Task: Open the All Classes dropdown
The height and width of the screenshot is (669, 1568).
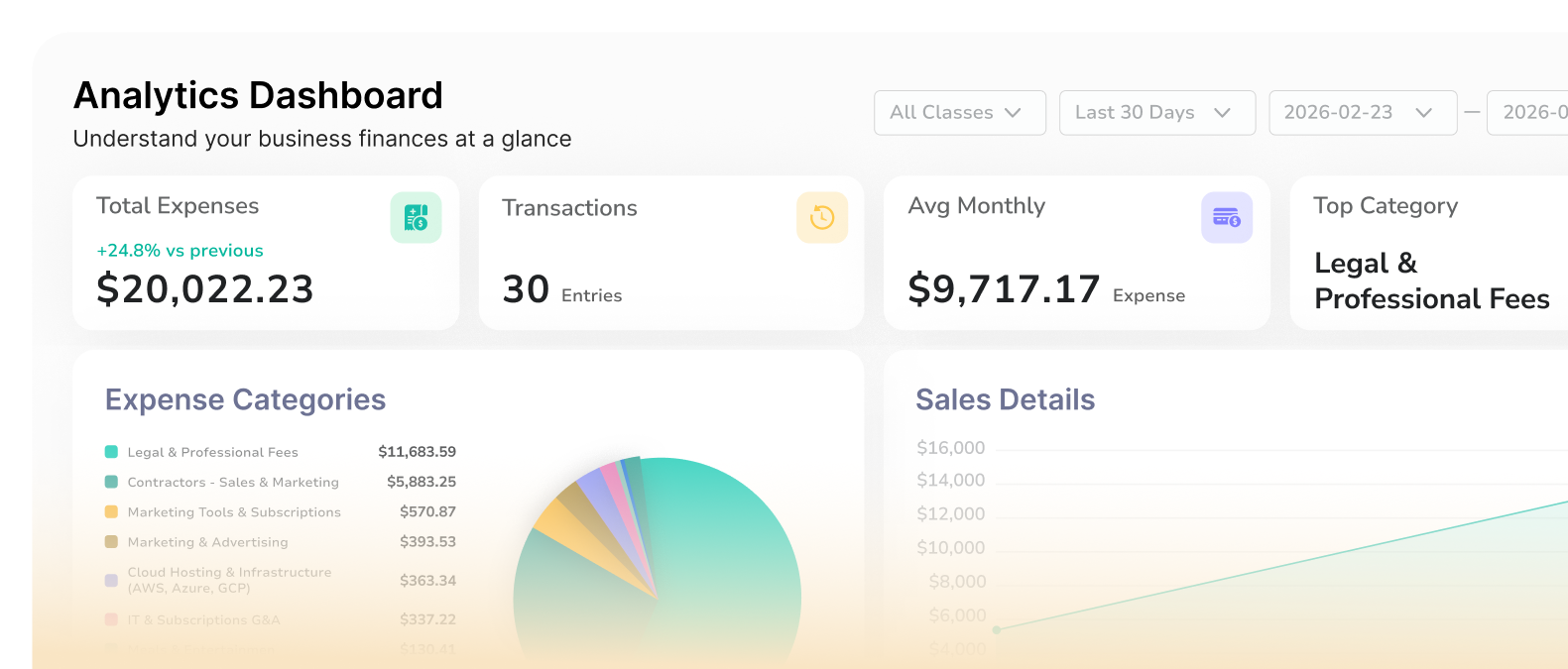Action: 959,112
